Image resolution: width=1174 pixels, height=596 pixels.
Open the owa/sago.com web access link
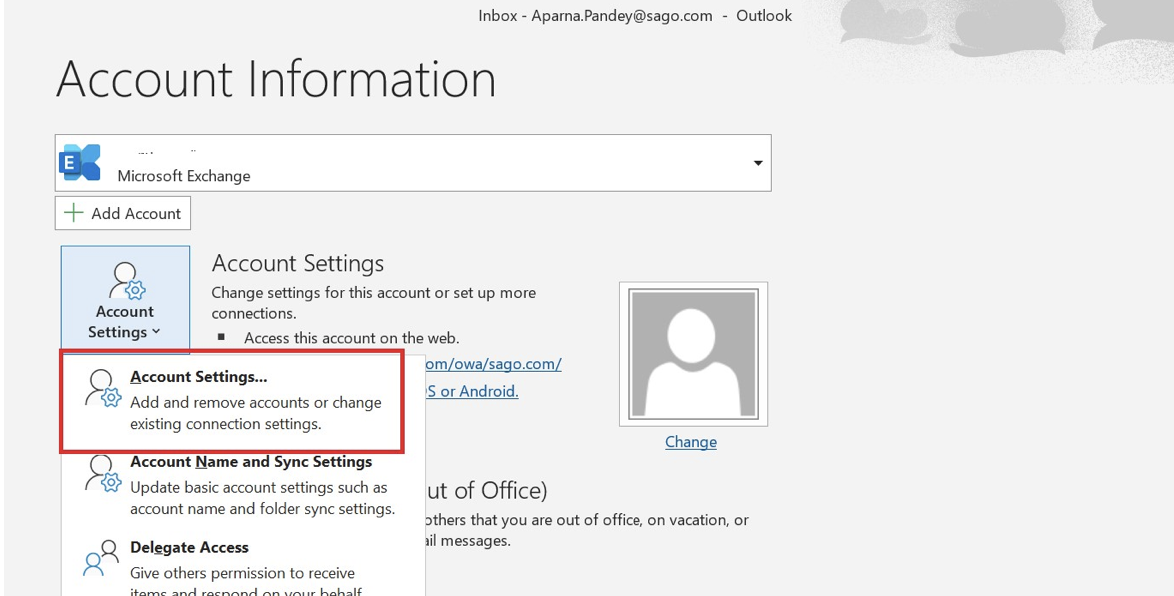click(x=493, y=365)
